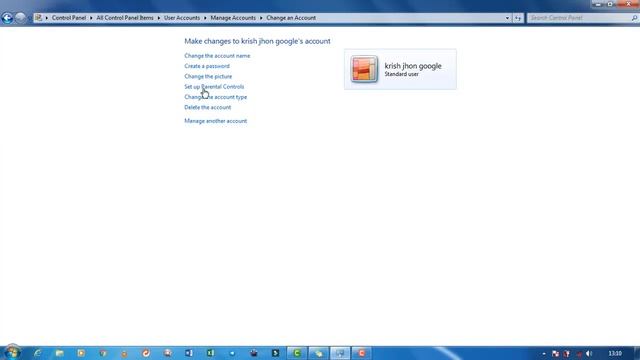
Task: Refresh the Control Panel address bar
Action: click(518, 18)
